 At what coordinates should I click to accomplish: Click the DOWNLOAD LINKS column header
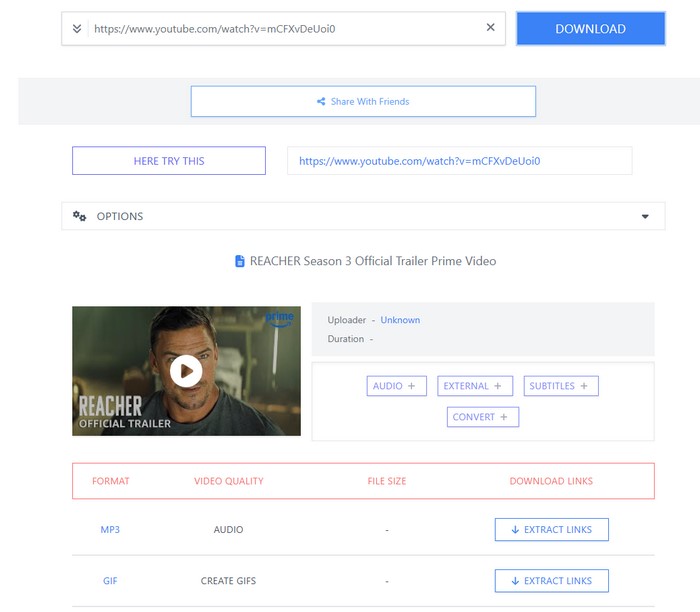(551, 481)
